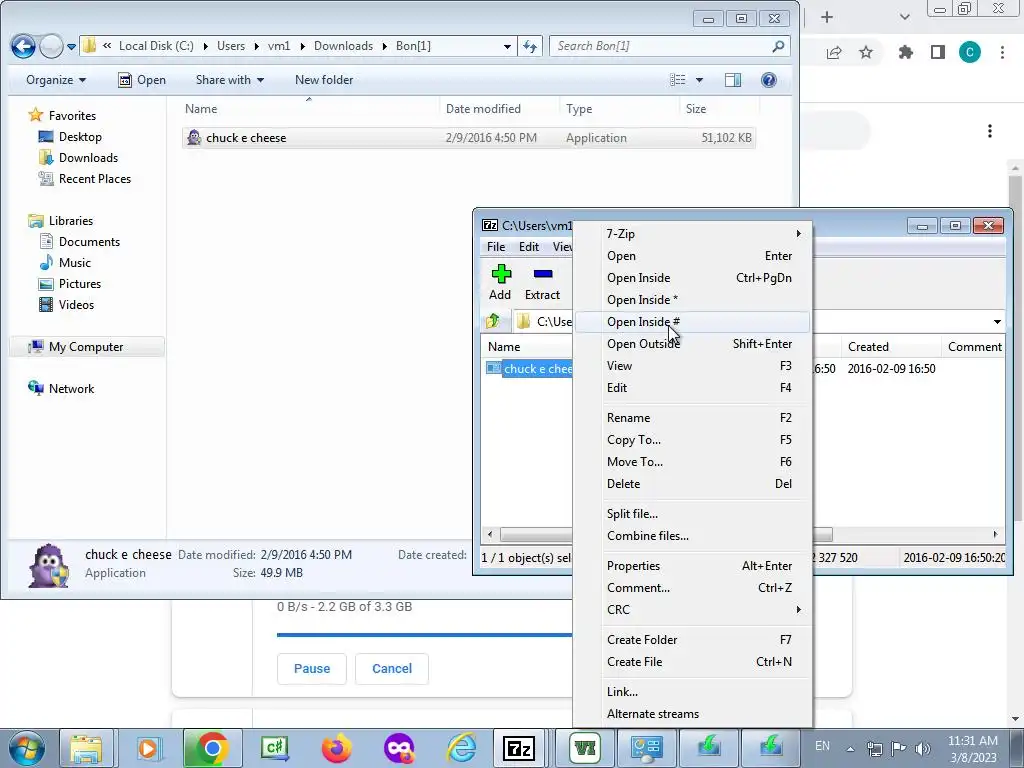Click the Explorer Back arrow button
The height and width of the screenshot is (768, 1024).
(23, 46)
